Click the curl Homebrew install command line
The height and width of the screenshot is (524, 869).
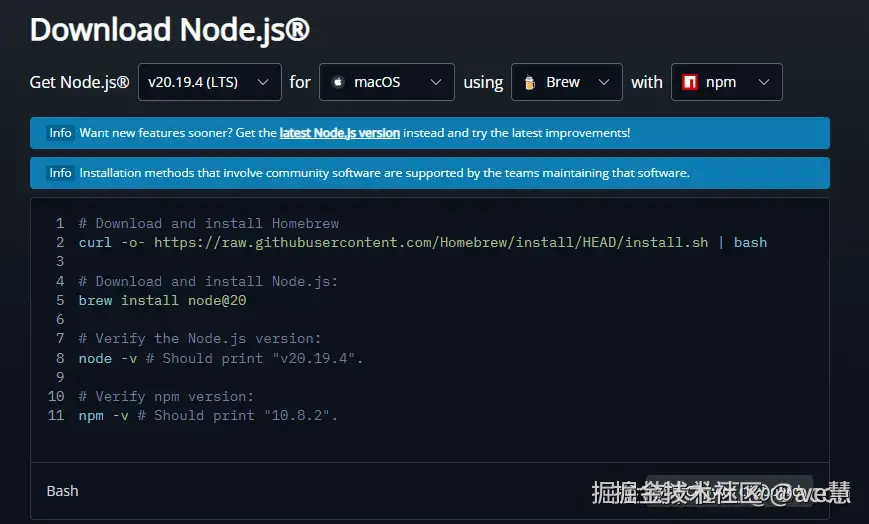(422, 242)
